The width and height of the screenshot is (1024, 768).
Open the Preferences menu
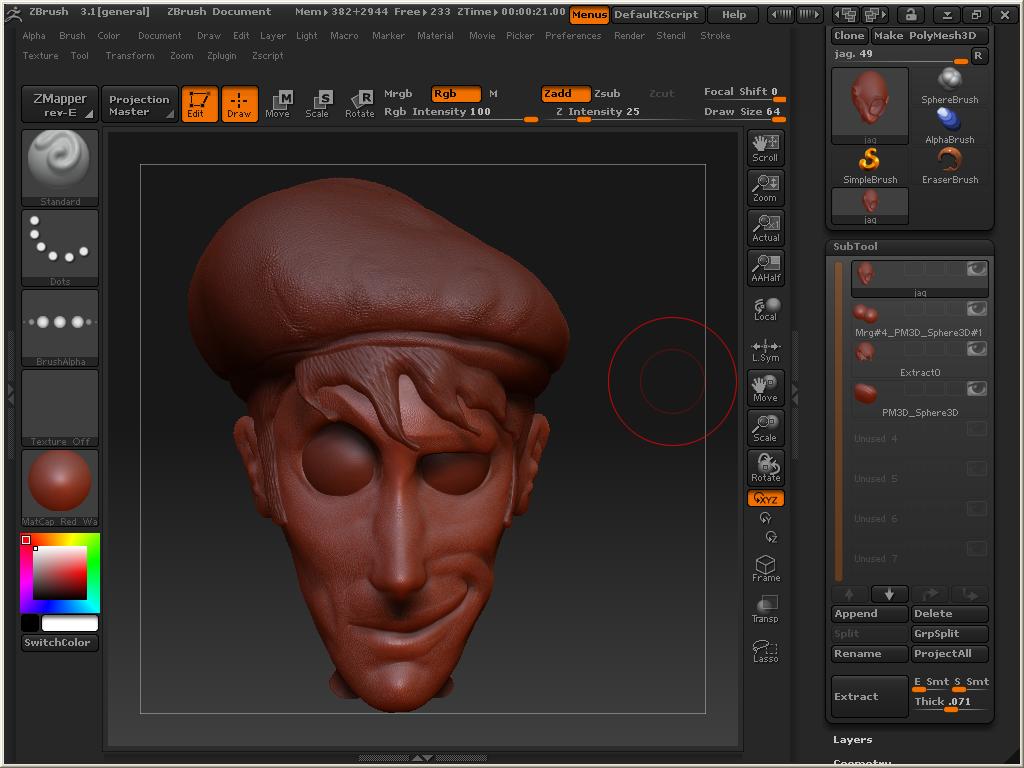573,36
